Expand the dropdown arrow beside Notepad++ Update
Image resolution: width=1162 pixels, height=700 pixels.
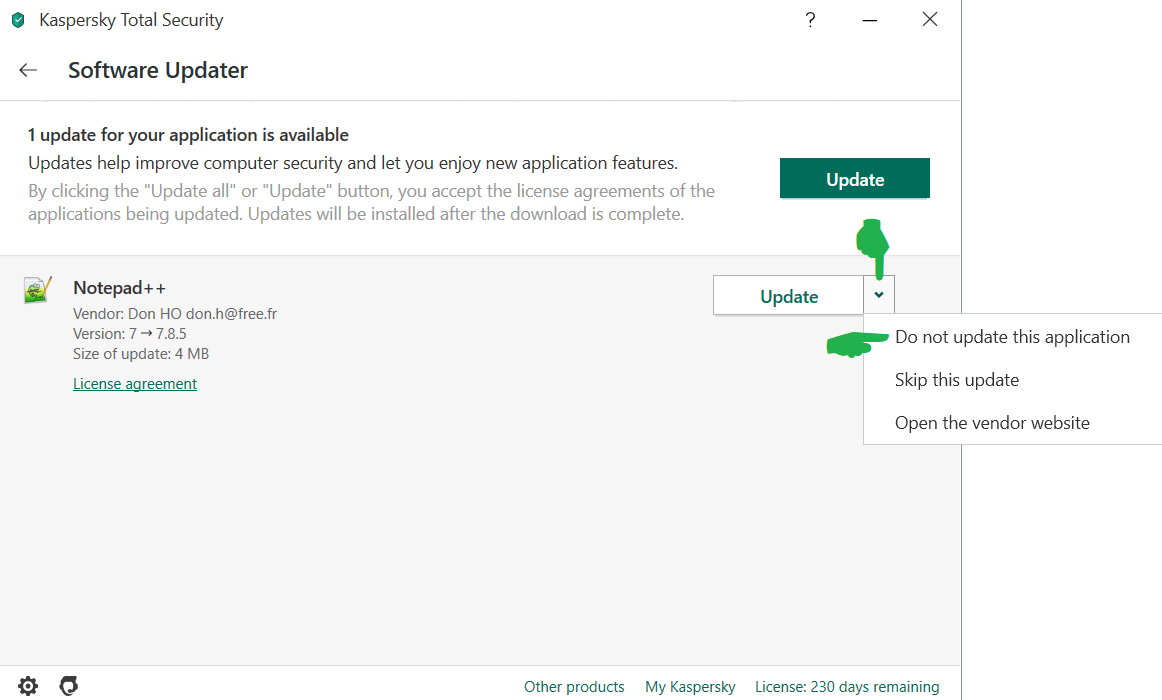[879, 295]
